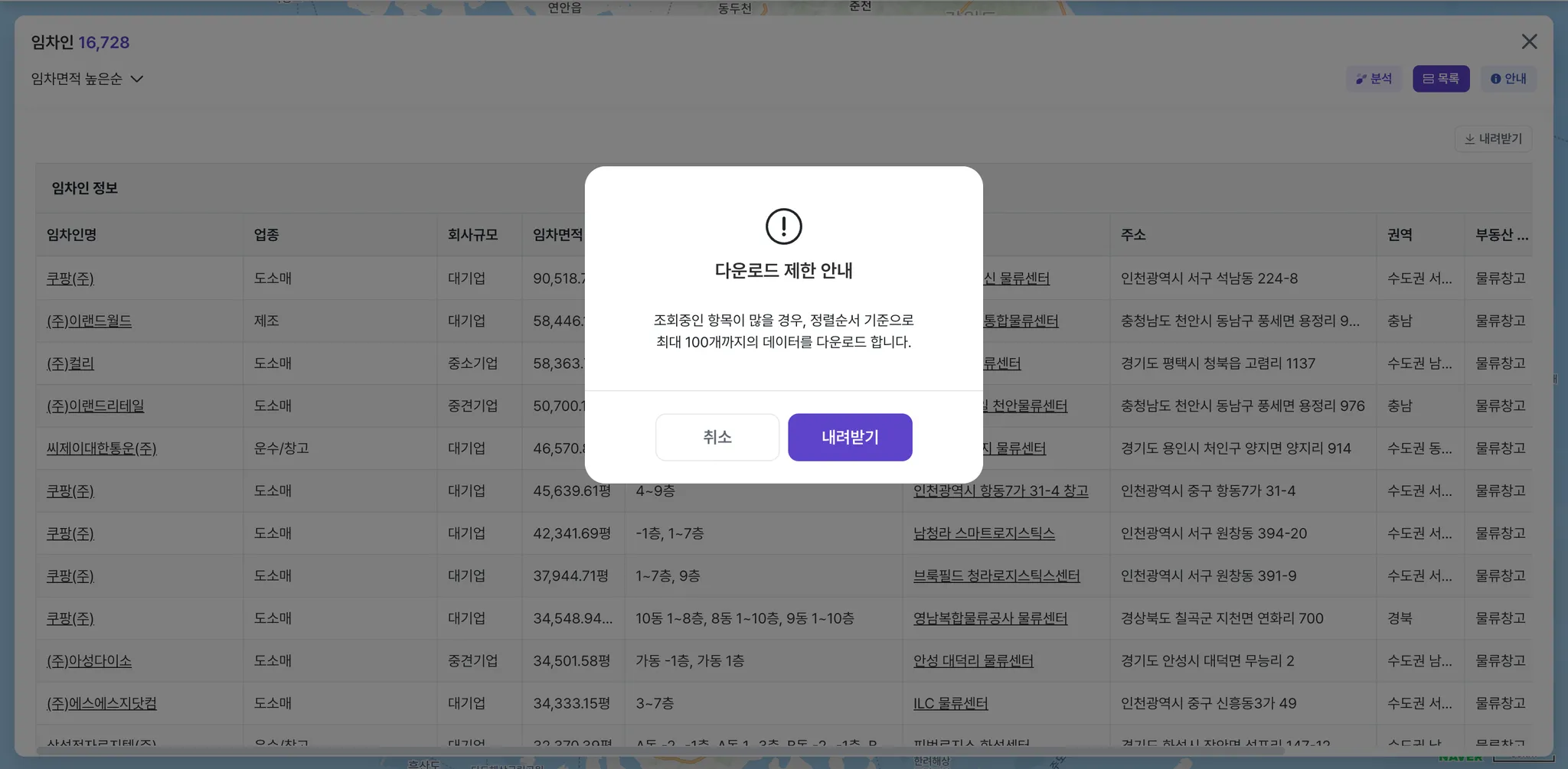Click area value 42,341.69평
The image size is (1568, 769).
tap(571, 533)
